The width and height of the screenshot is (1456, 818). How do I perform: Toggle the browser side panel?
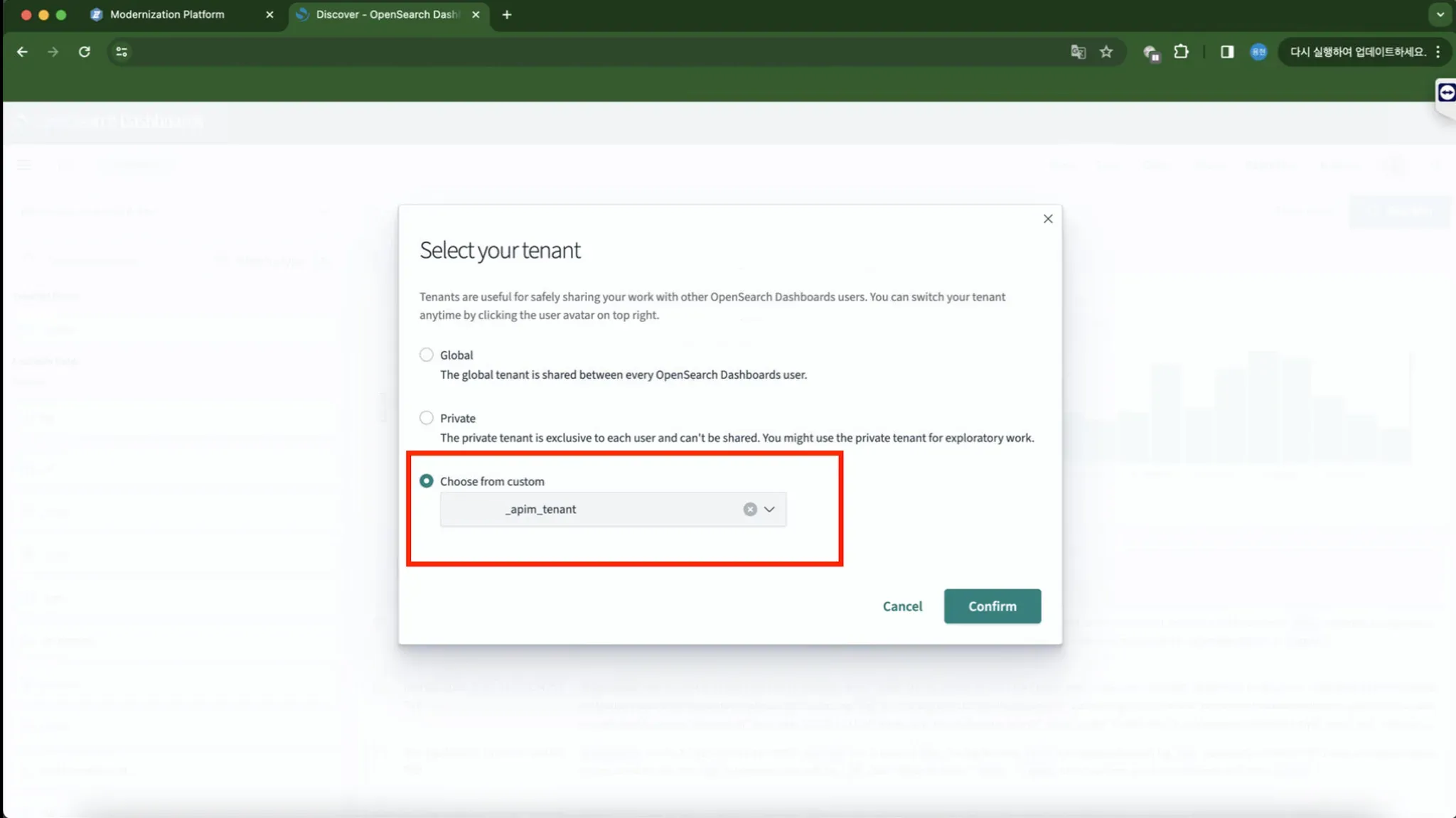1227,52
